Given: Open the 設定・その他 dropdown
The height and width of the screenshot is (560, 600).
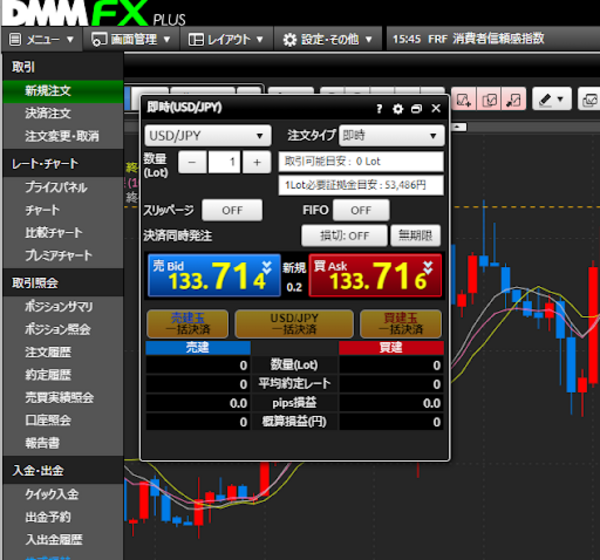Looking at the screenshot, I should pyautogui.click(x=328, y=39).
